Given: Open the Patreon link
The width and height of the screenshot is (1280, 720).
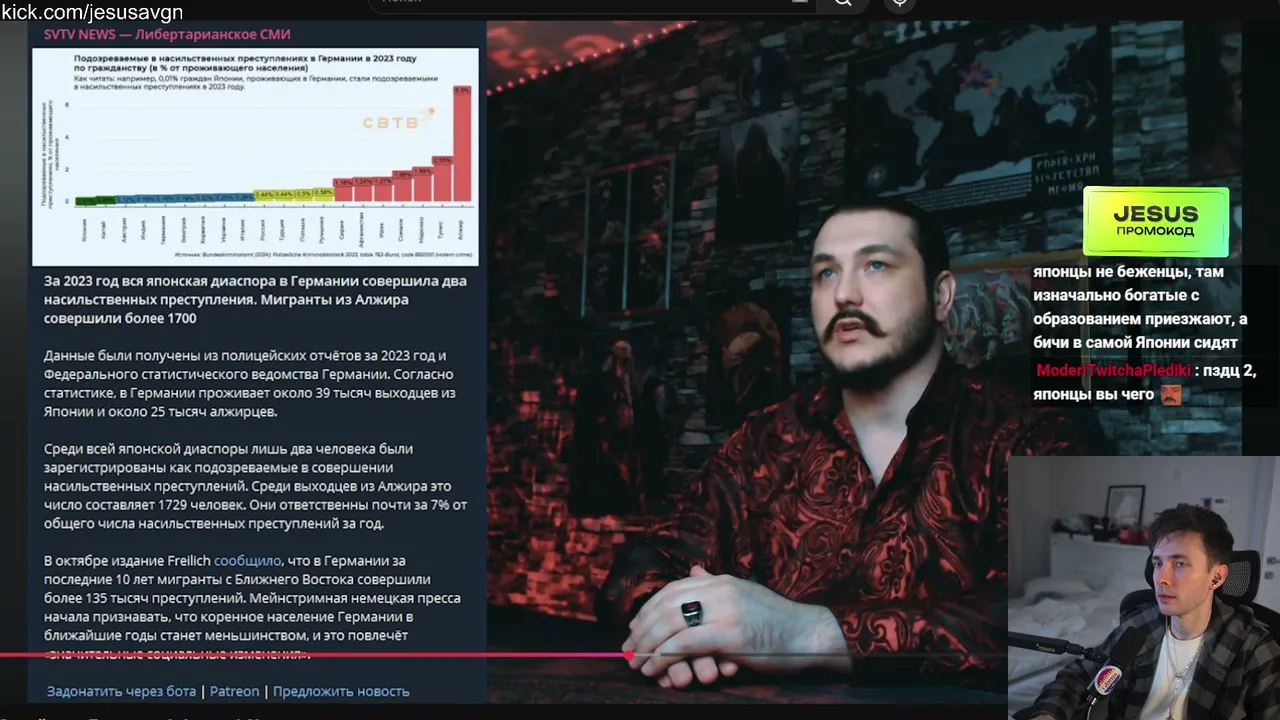Looking at the screenshot, I should [x=234, y=691].
